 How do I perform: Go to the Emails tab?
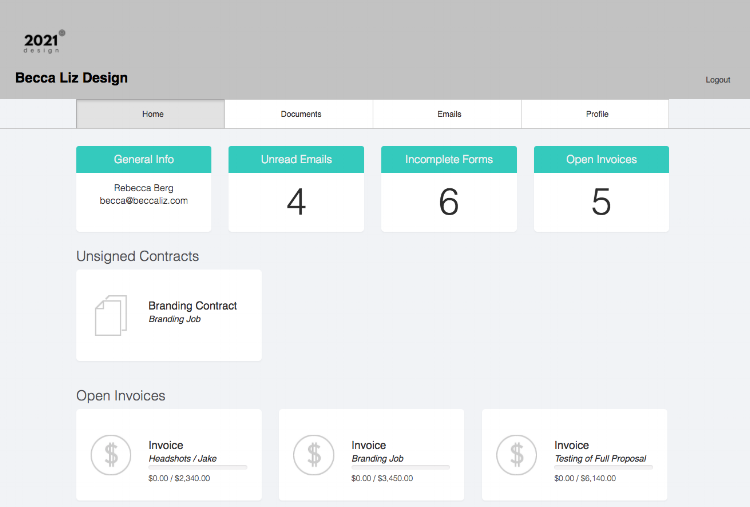click(x=449, y=114)
